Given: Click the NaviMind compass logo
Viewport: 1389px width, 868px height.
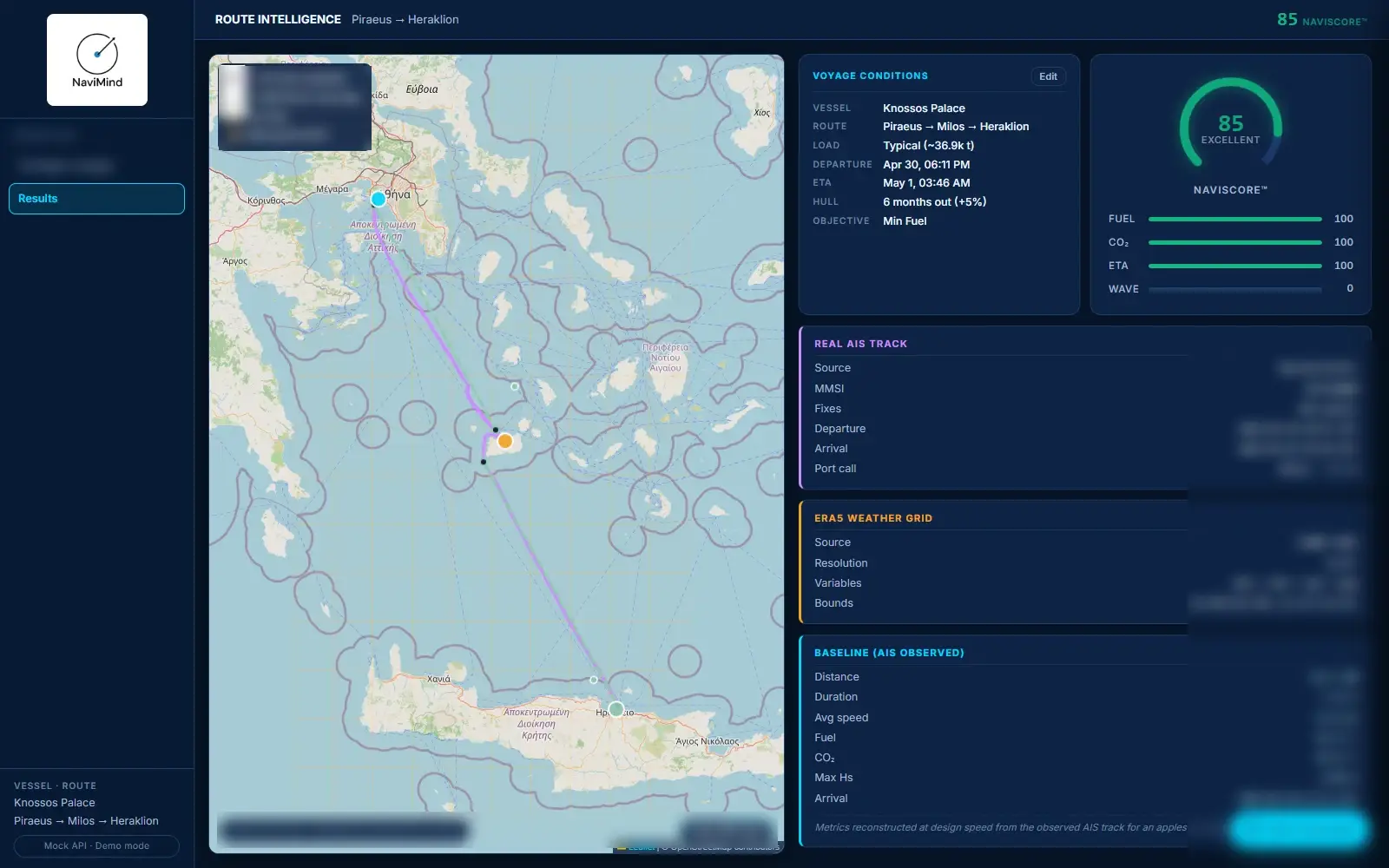Looking at the screenshot, I should point(97,60).
